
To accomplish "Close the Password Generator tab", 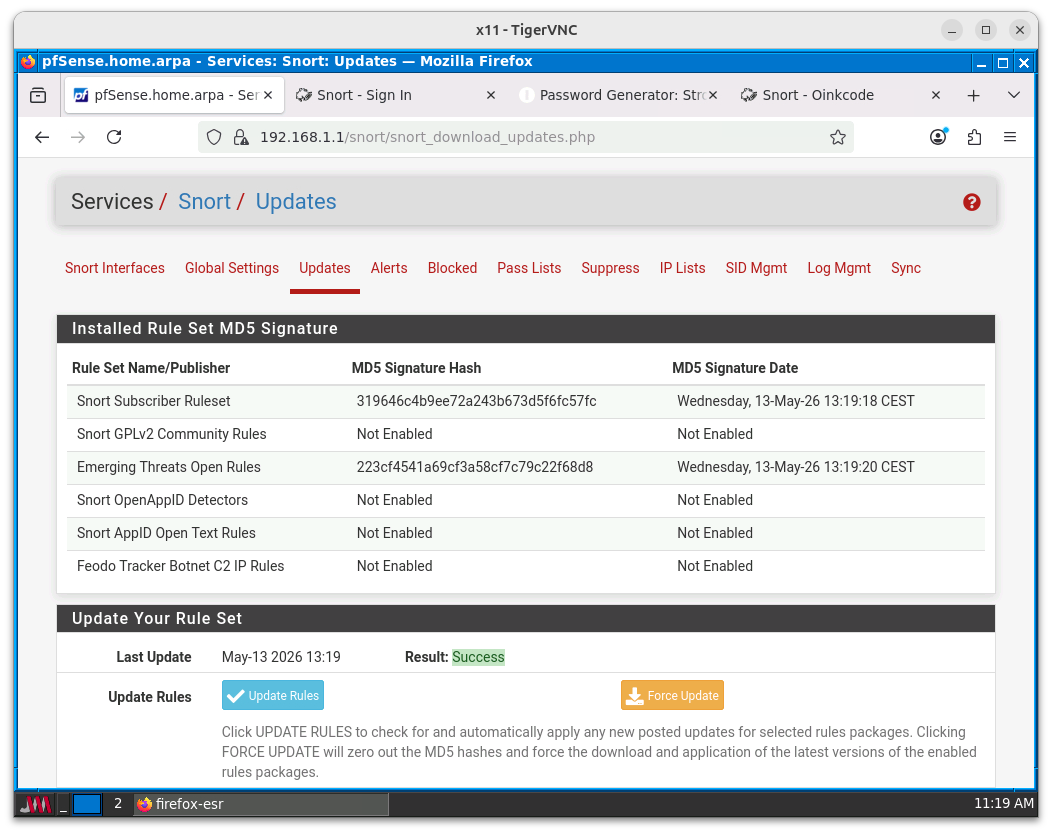I will pyautogui.click(x=713, y=95).
